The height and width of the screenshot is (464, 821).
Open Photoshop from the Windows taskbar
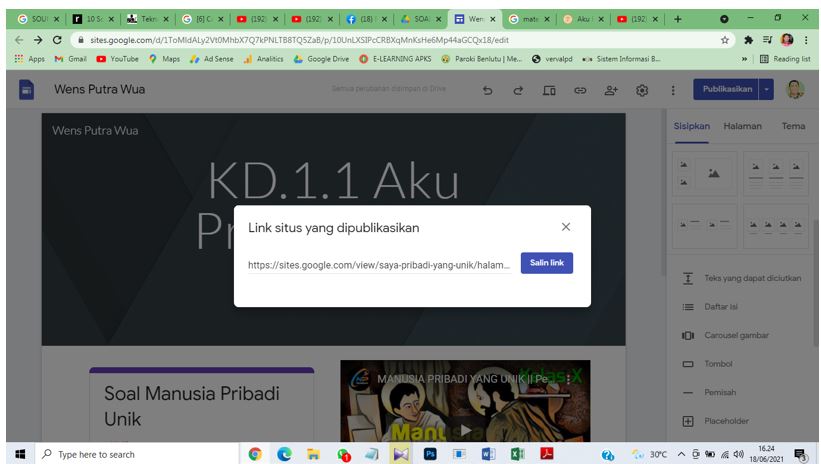click(430, 454)
